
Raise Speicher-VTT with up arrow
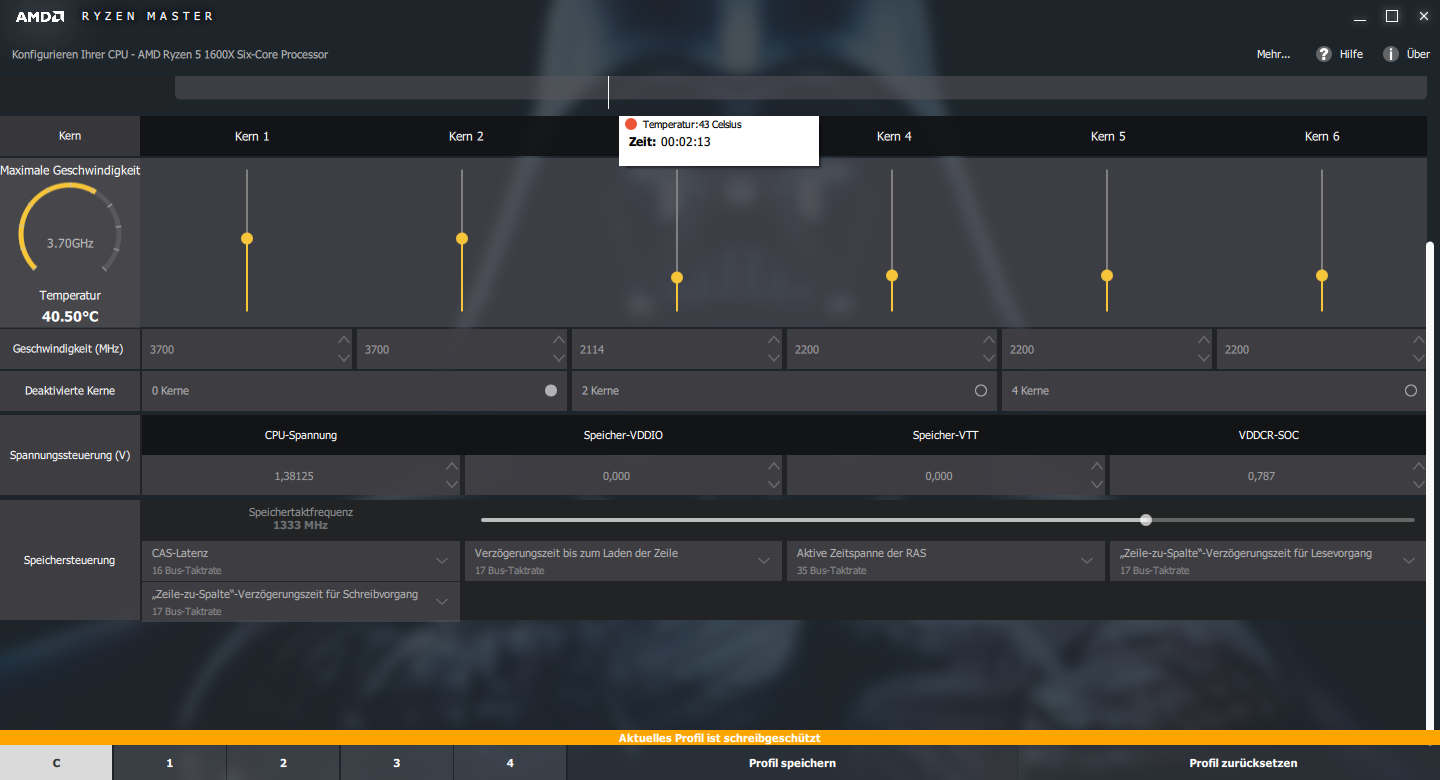tap(1097, 467)
